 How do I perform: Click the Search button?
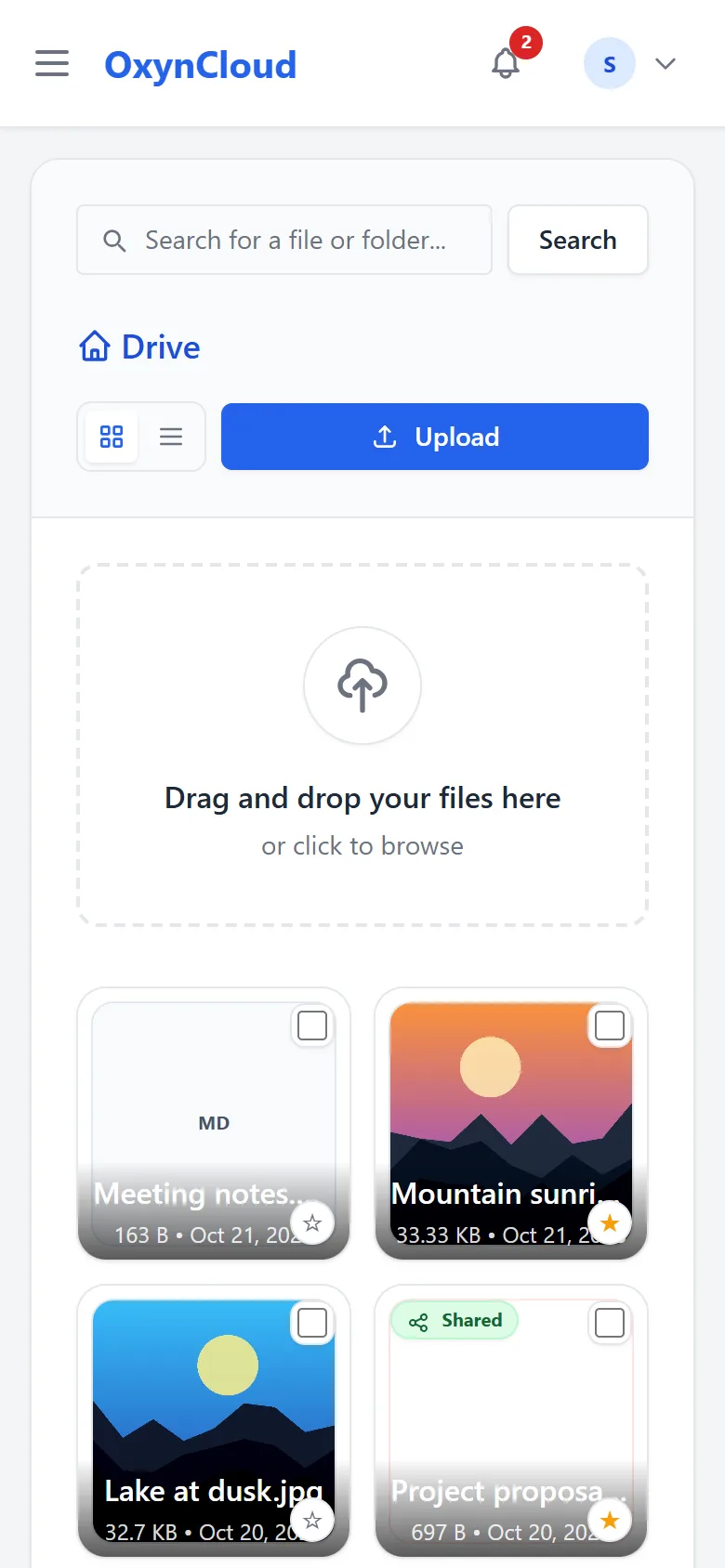578,240
